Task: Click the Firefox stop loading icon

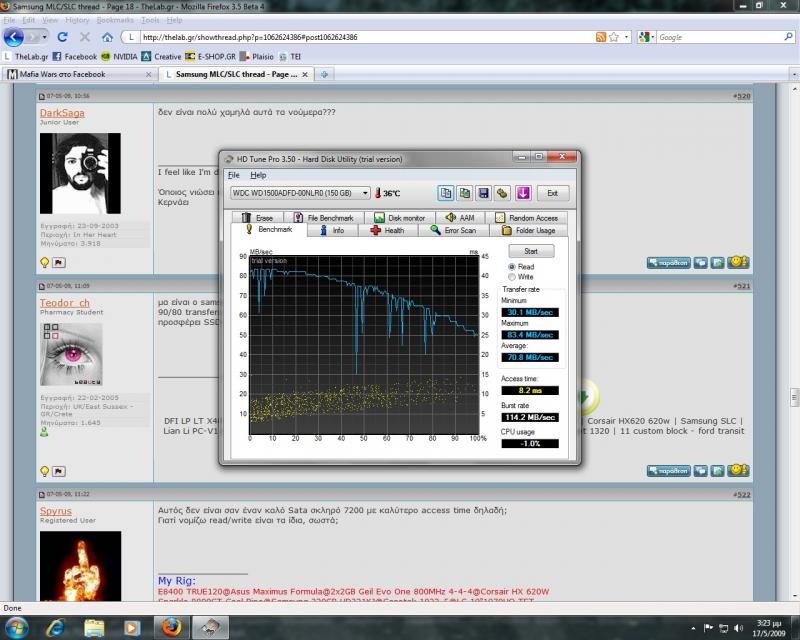Action: click(x=85, y=37)
